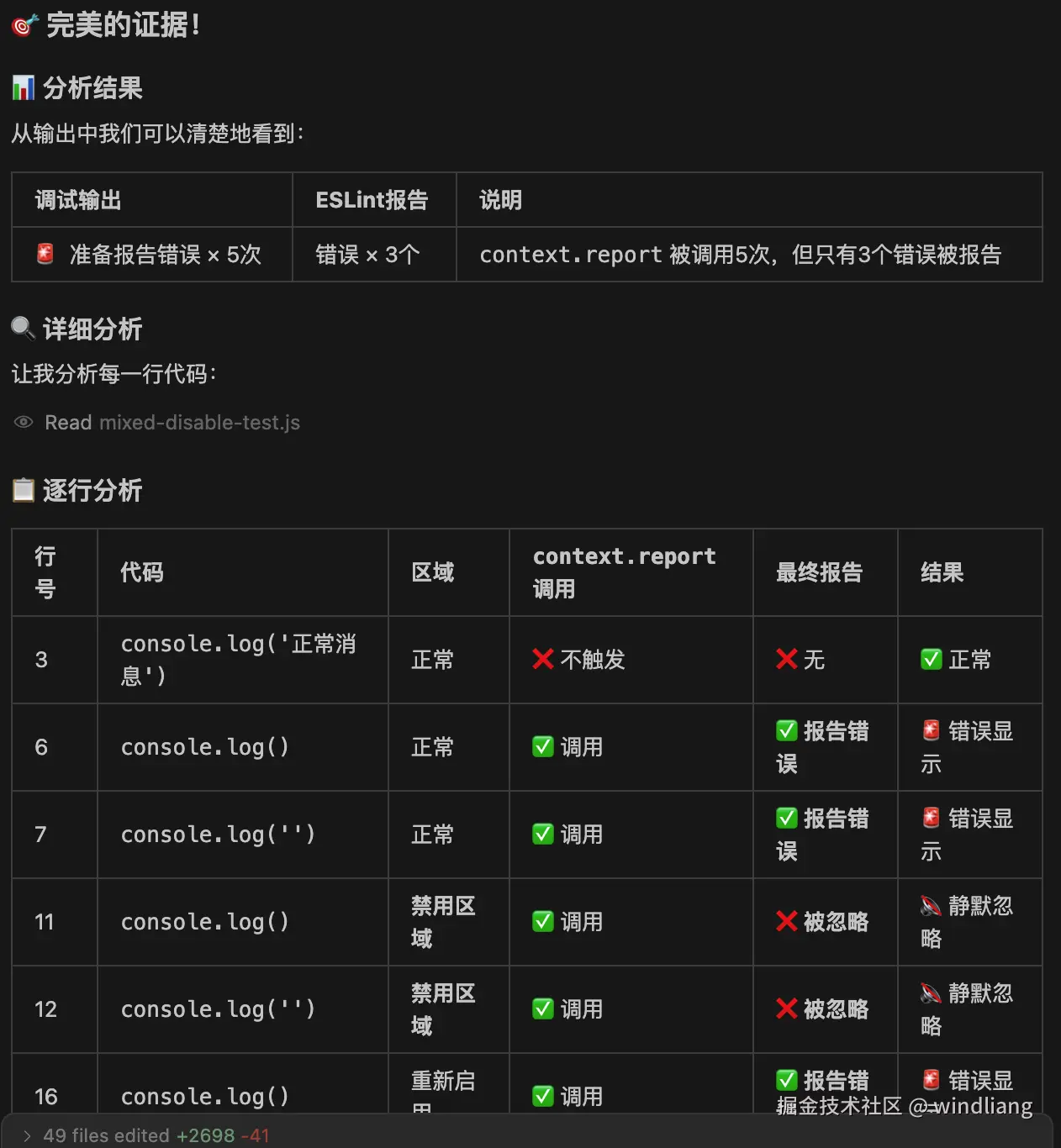Image resolution: width=1061 pixels, height=1148 pixels.
Task: Click green checkmark beside 调用 in row 6
Action: click(543, 746)
